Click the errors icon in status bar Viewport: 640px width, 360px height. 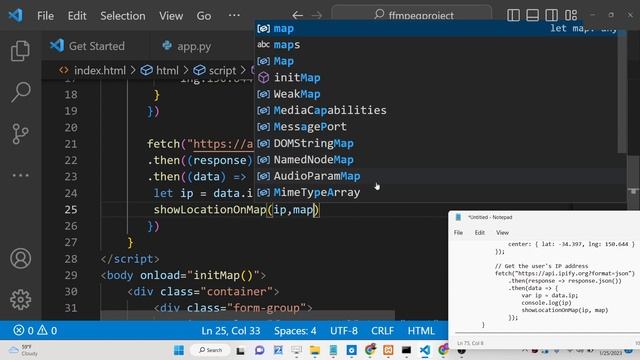click(x=19, y=330)
